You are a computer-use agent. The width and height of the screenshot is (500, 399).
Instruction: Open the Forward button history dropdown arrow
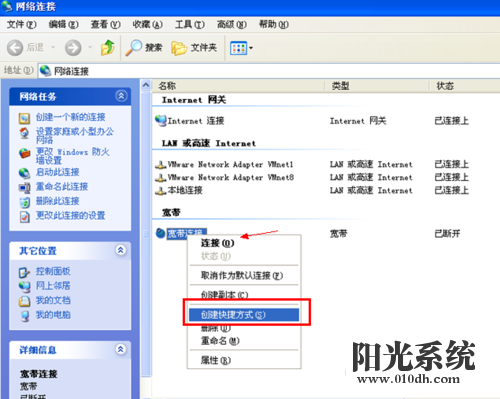point(90,48)
